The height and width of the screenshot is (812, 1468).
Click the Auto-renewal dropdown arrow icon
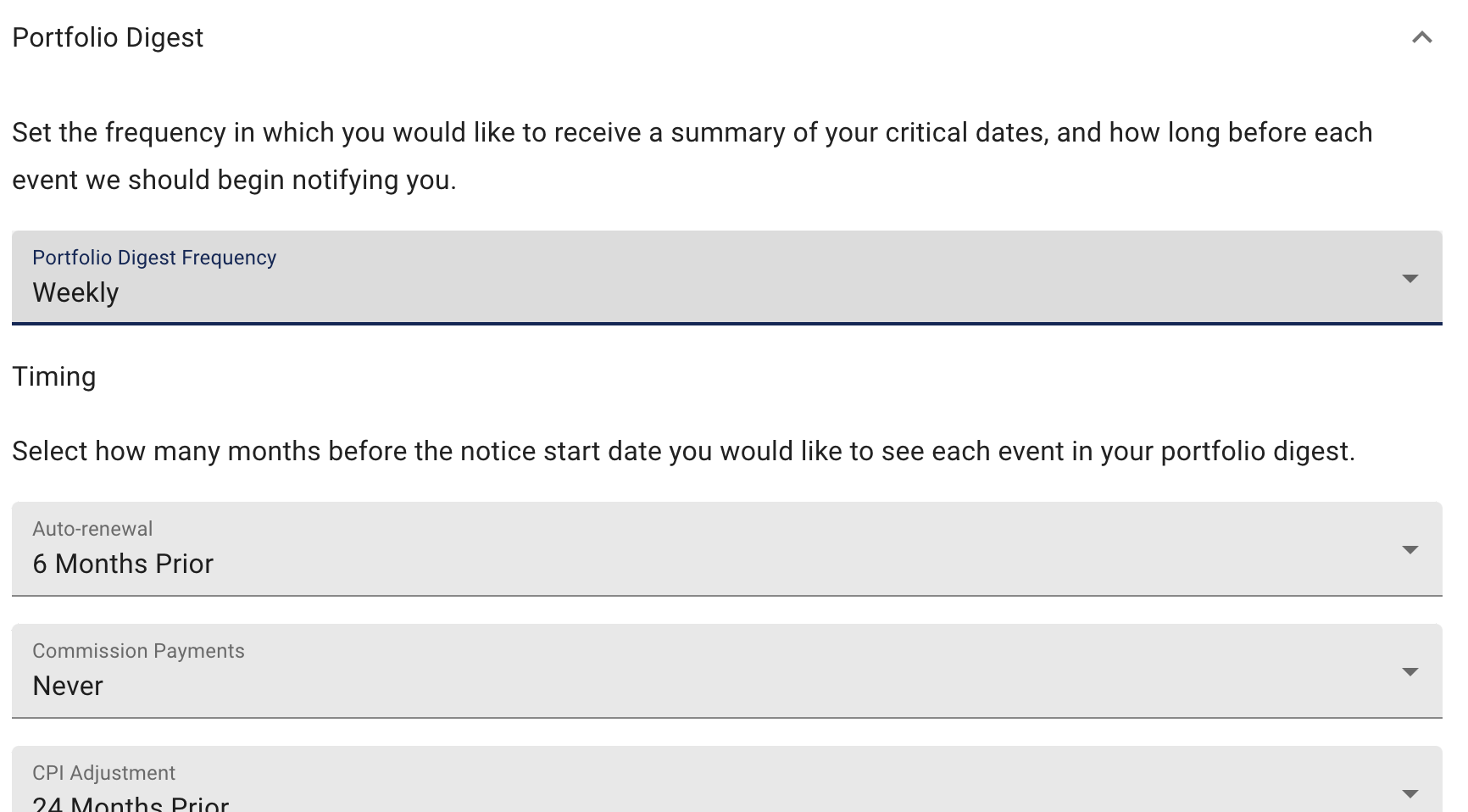pos(1410,550)
